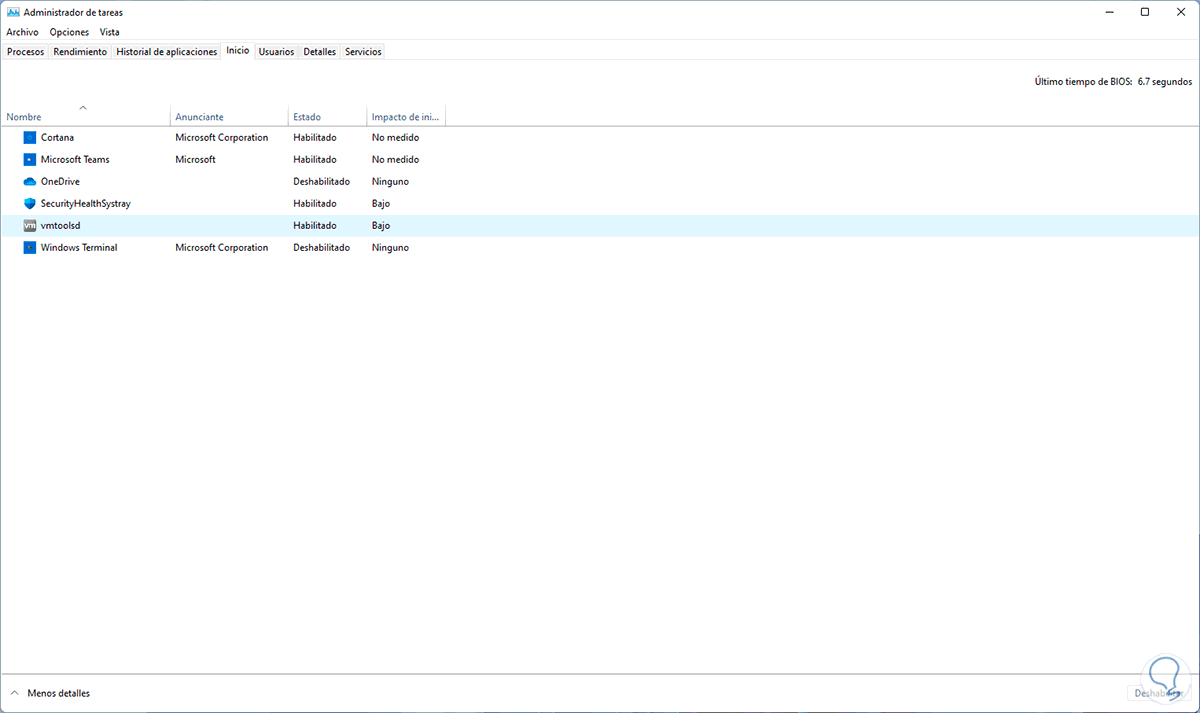
Task: Select the OneDrive row name
Action: (x=60, y=181)
